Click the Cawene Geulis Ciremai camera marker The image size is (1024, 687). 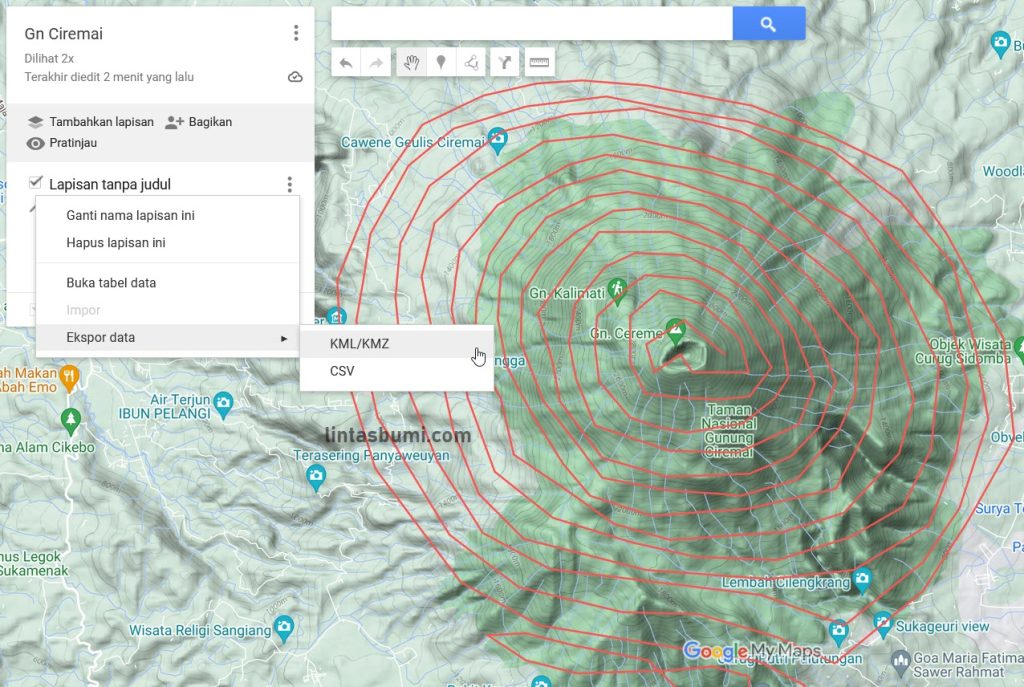click(498, 140)
